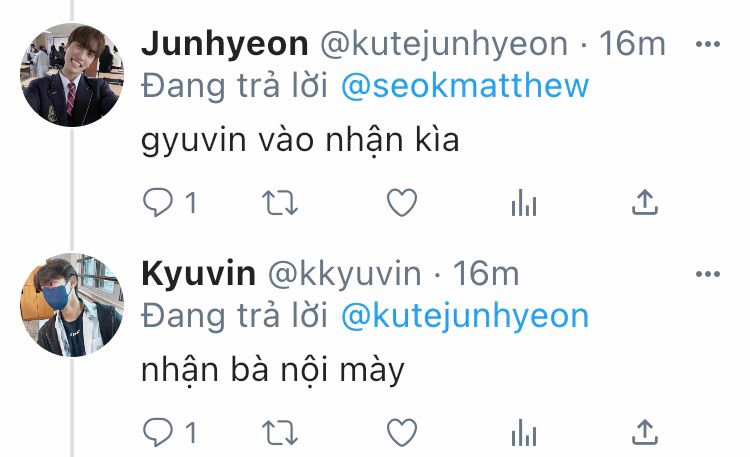Open the @seokmatthew mention link
Screen dimensions: 750x457
pyautogui.click(x=465, y=86)
